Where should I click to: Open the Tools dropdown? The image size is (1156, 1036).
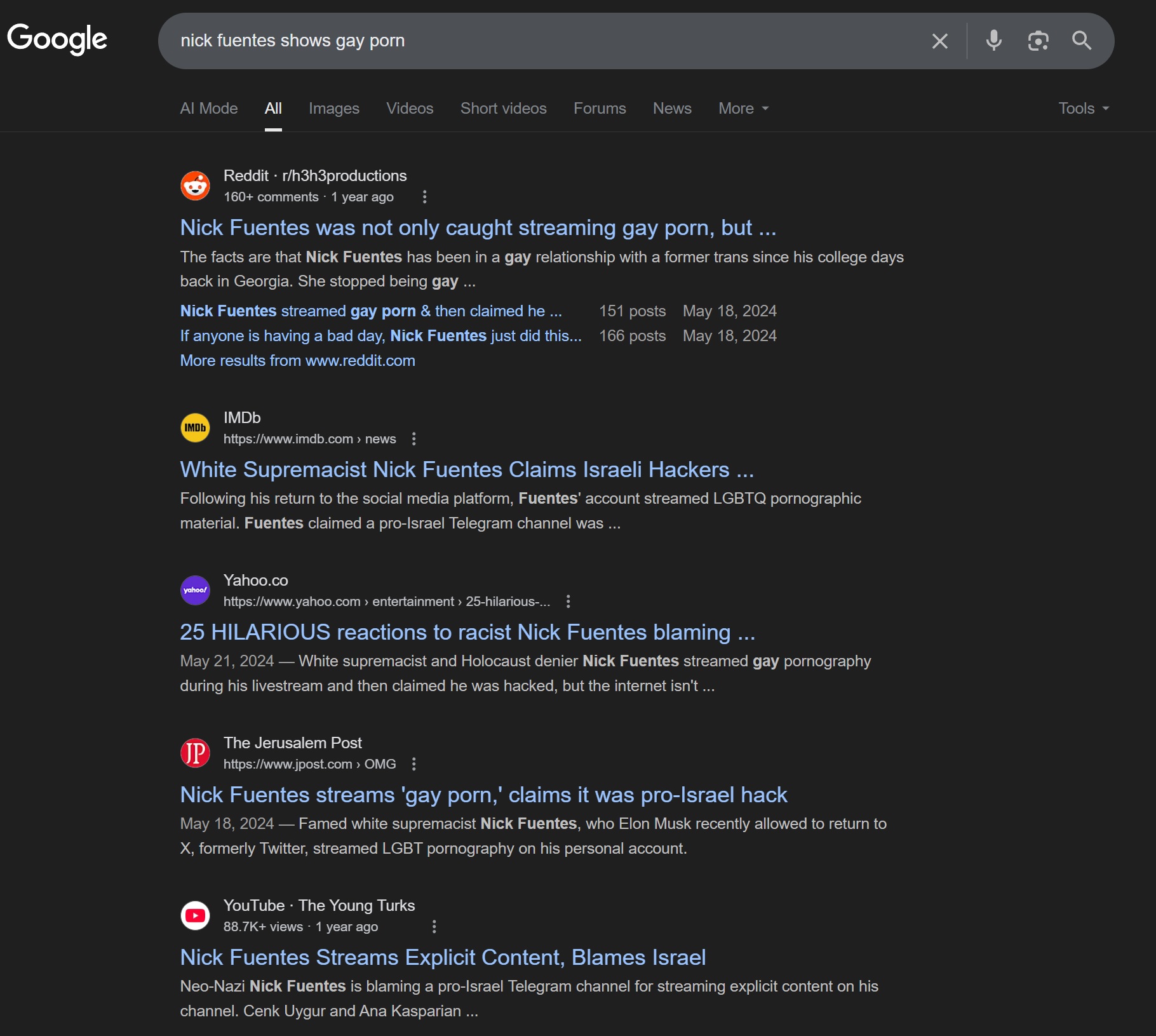pos(1084,109)
